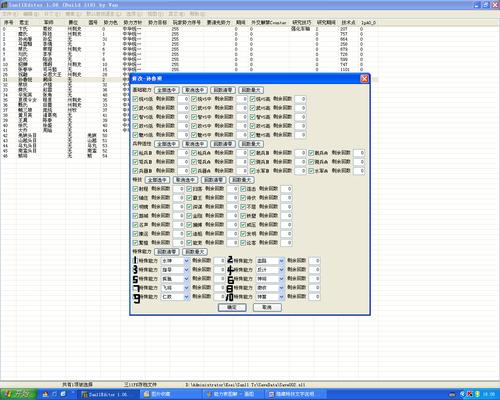The image size is (500, 400).
Task: Click 全部选中 in the 特技 section
Action: pos(158,180)
